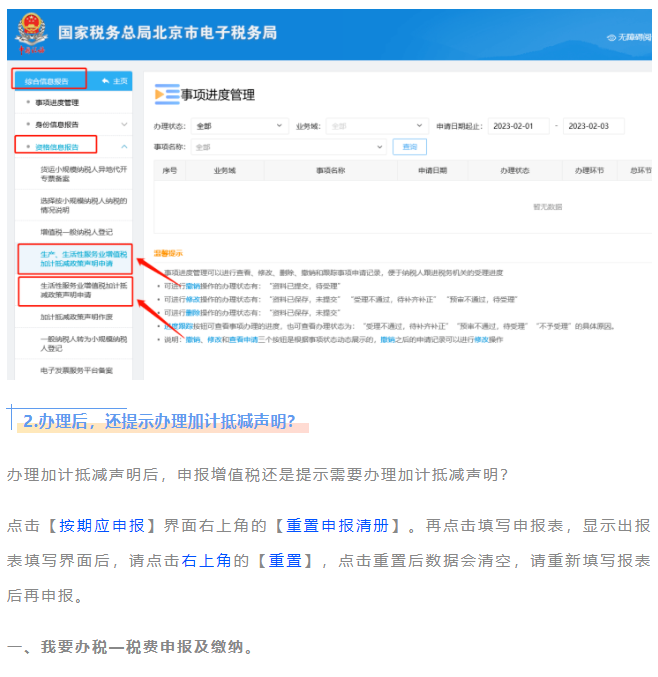Viewport: 658px width, 677px height.
Task: Expand the 身份信息报告 section chevron
Action: (124, 124)
